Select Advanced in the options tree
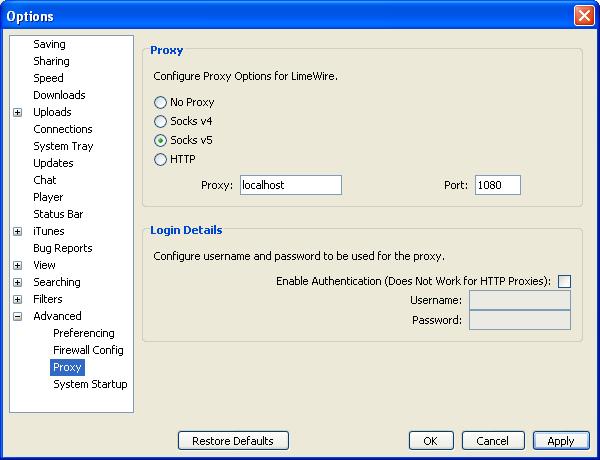Screen dimensions: 600x460 [57, 316]
